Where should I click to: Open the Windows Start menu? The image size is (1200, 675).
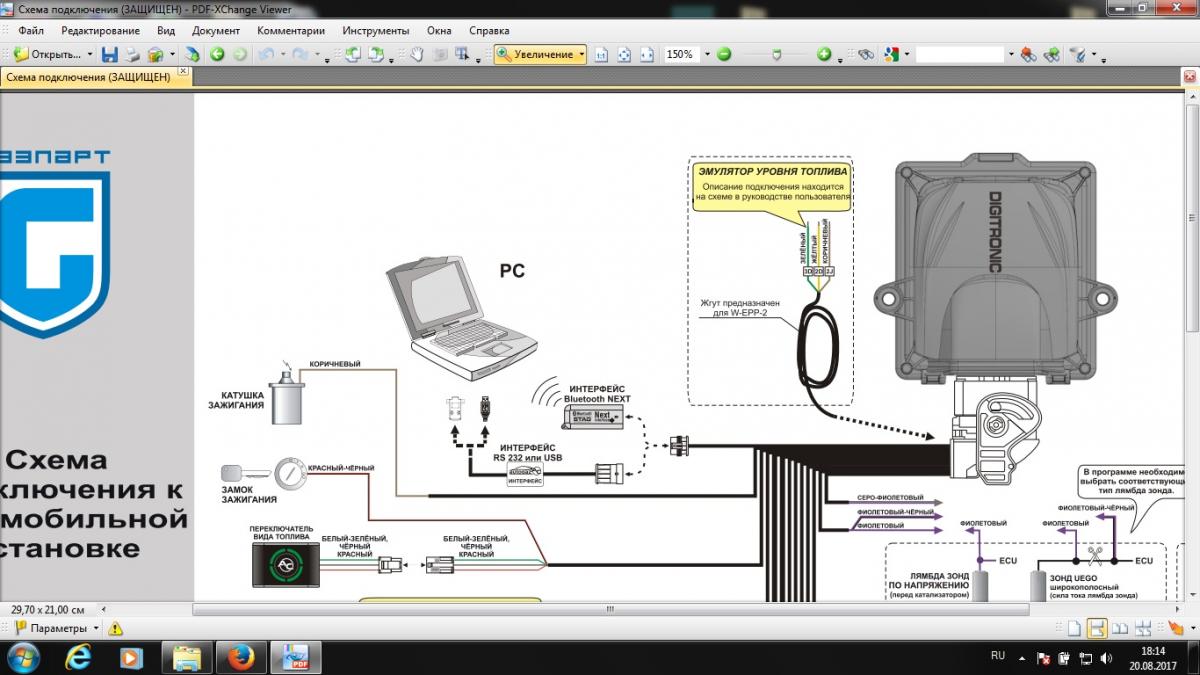pos(23,656)
